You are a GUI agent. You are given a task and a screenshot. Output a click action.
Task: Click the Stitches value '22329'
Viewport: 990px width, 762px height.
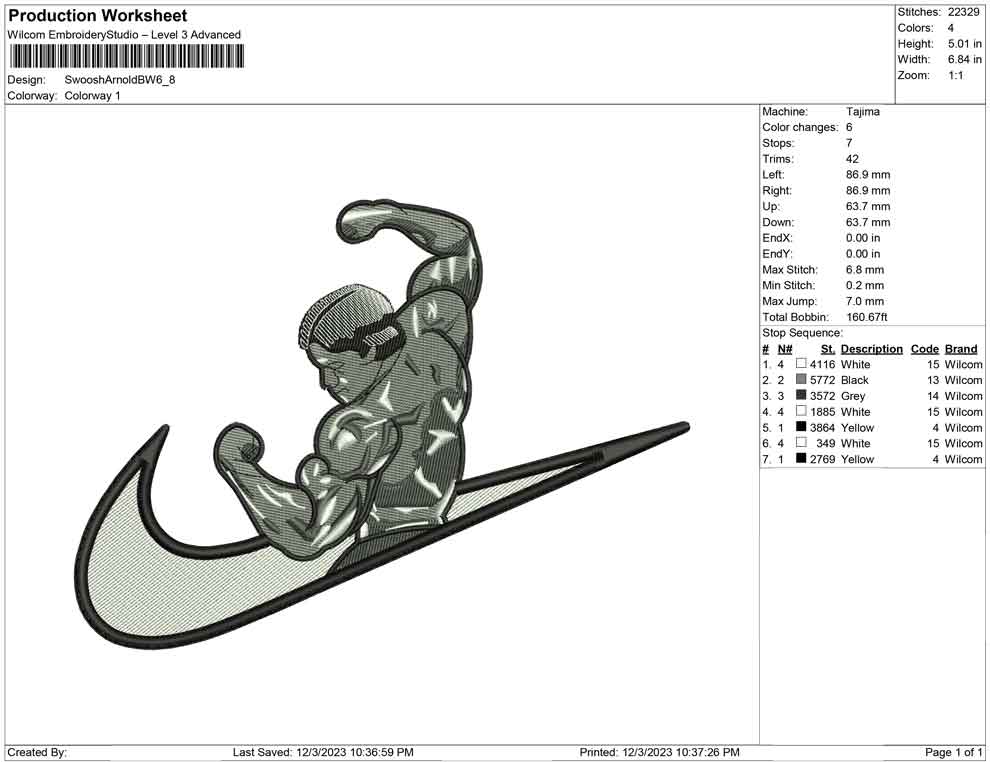(x=963, y=12)
